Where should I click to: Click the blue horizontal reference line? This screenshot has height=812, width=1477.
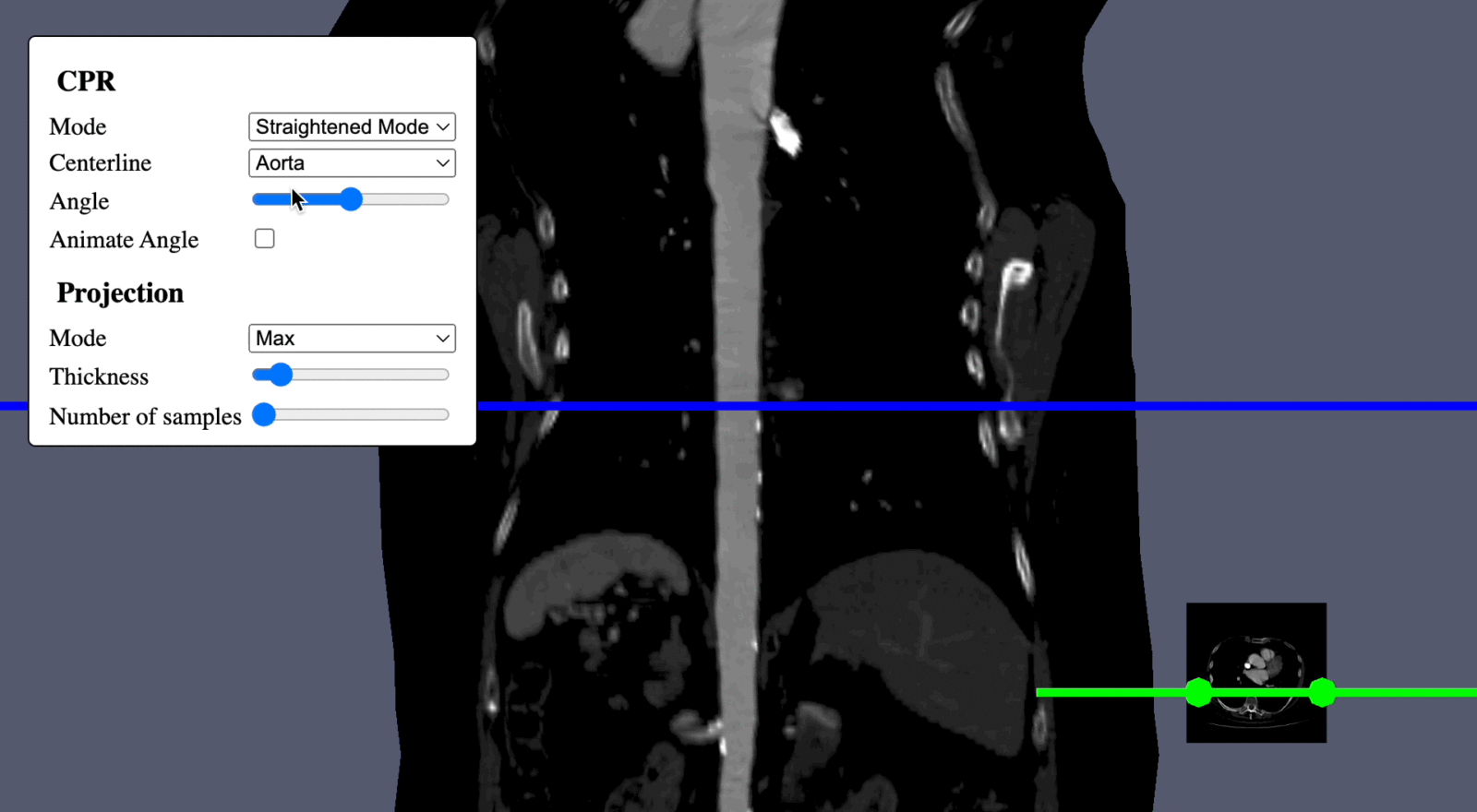(831, 406)
